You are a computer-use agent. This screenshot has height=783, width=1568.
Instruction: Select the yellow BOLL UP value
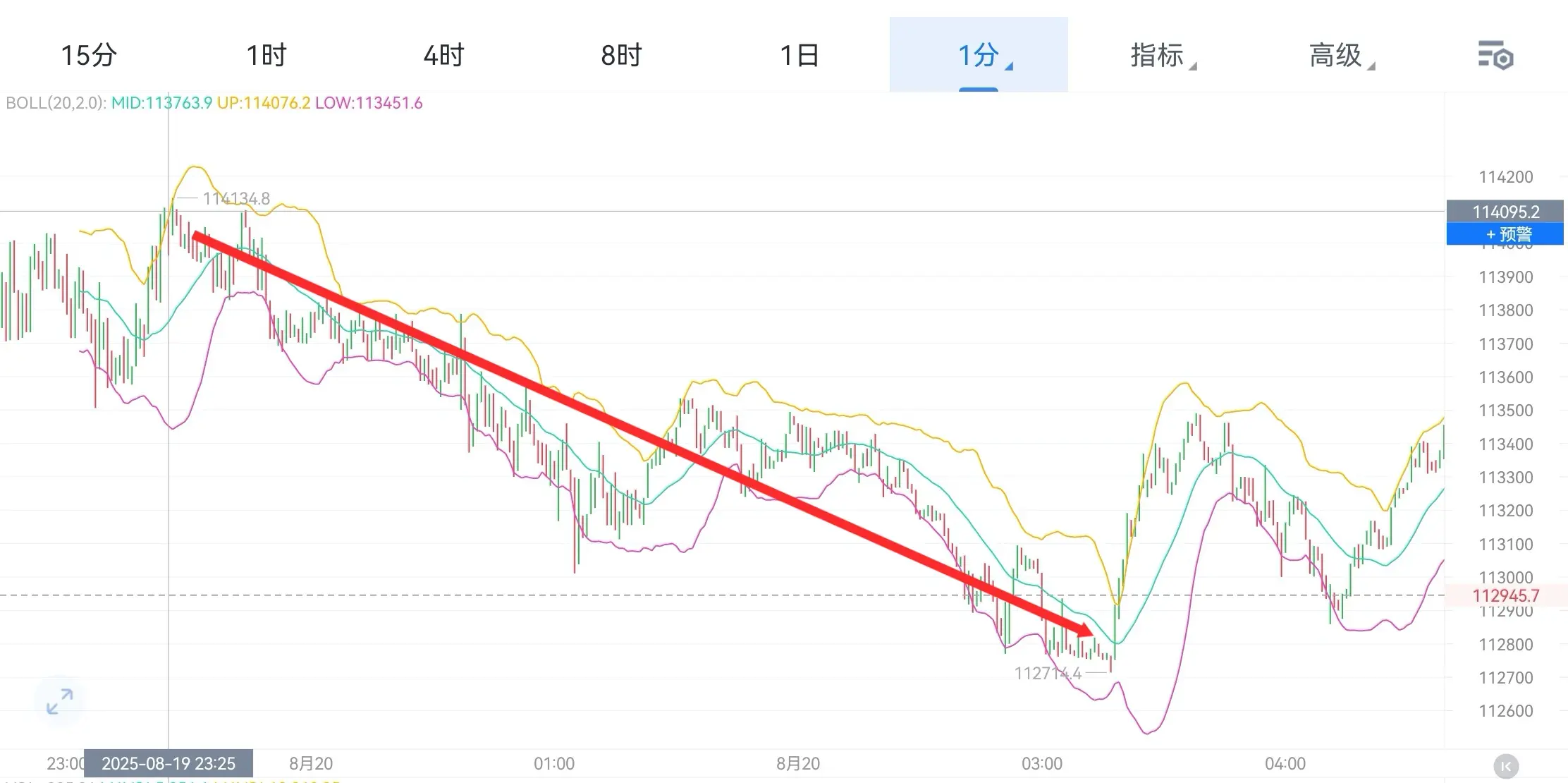coord(264,103)
